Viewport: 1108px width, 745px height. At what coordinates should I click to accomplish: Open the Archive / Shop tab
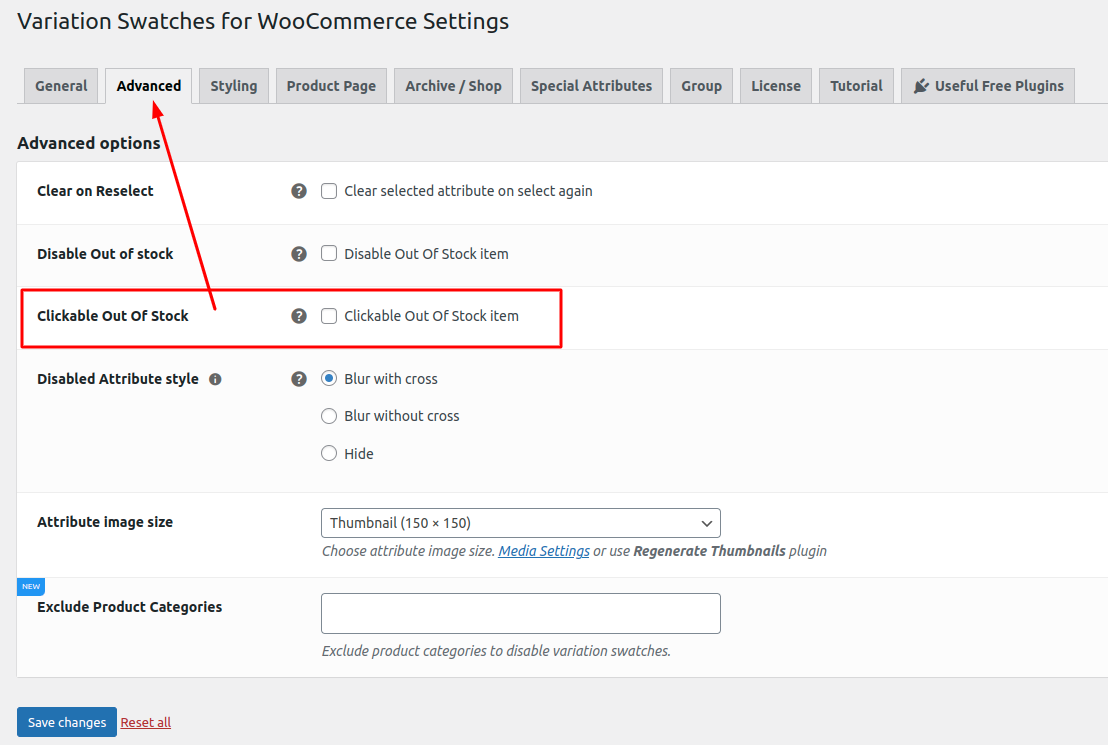click(454, 86)
